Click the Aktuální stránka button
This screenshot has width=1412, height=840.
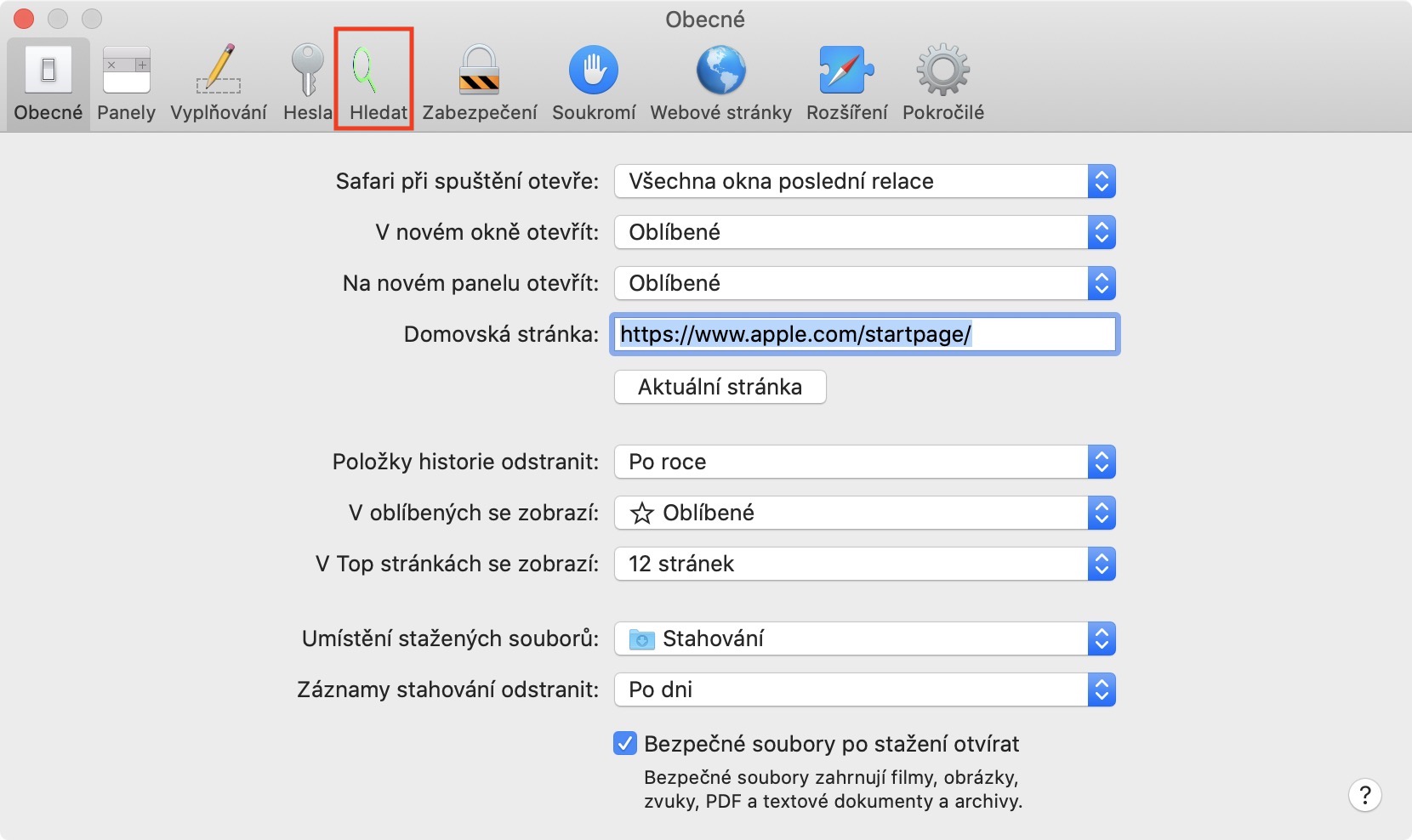720,387
